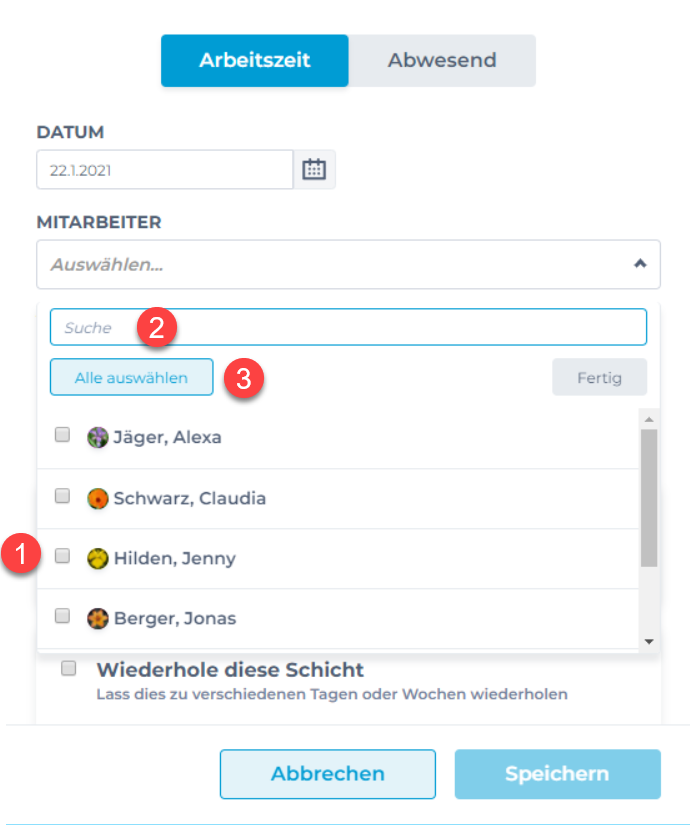Viewport: 690px width, 825px height.
Task: Click the Auswählen... employee combo box
Action: [330, 265]
